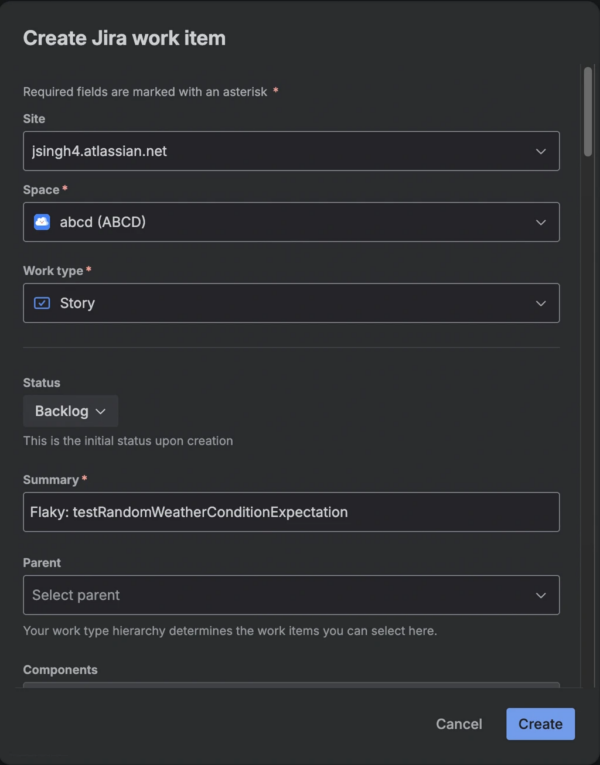Open the Site dropdown jsingh4.atlassian.net
600x765 pixels.
[x=291, y=151]
